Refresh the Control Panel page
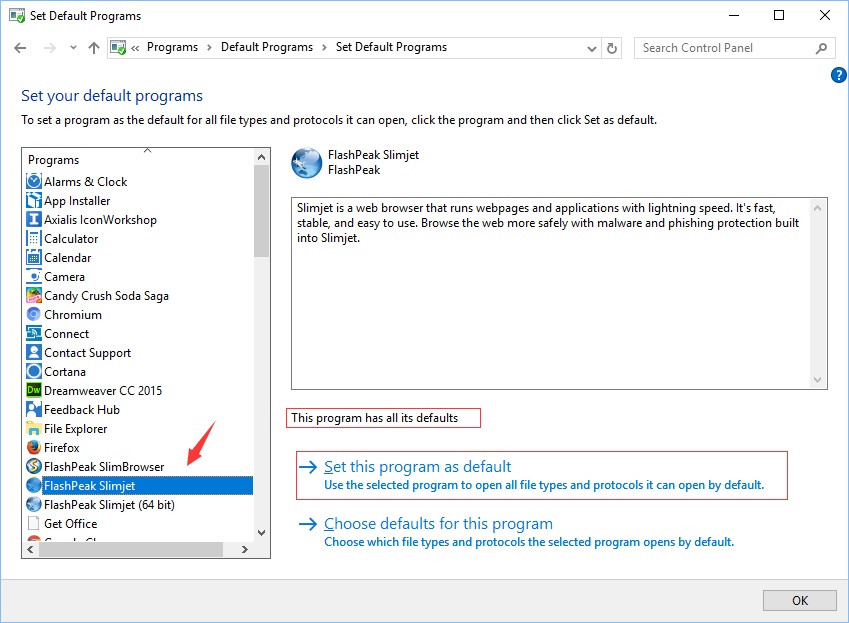The width and height of the screenshot is (849, 623). (612, 48)
